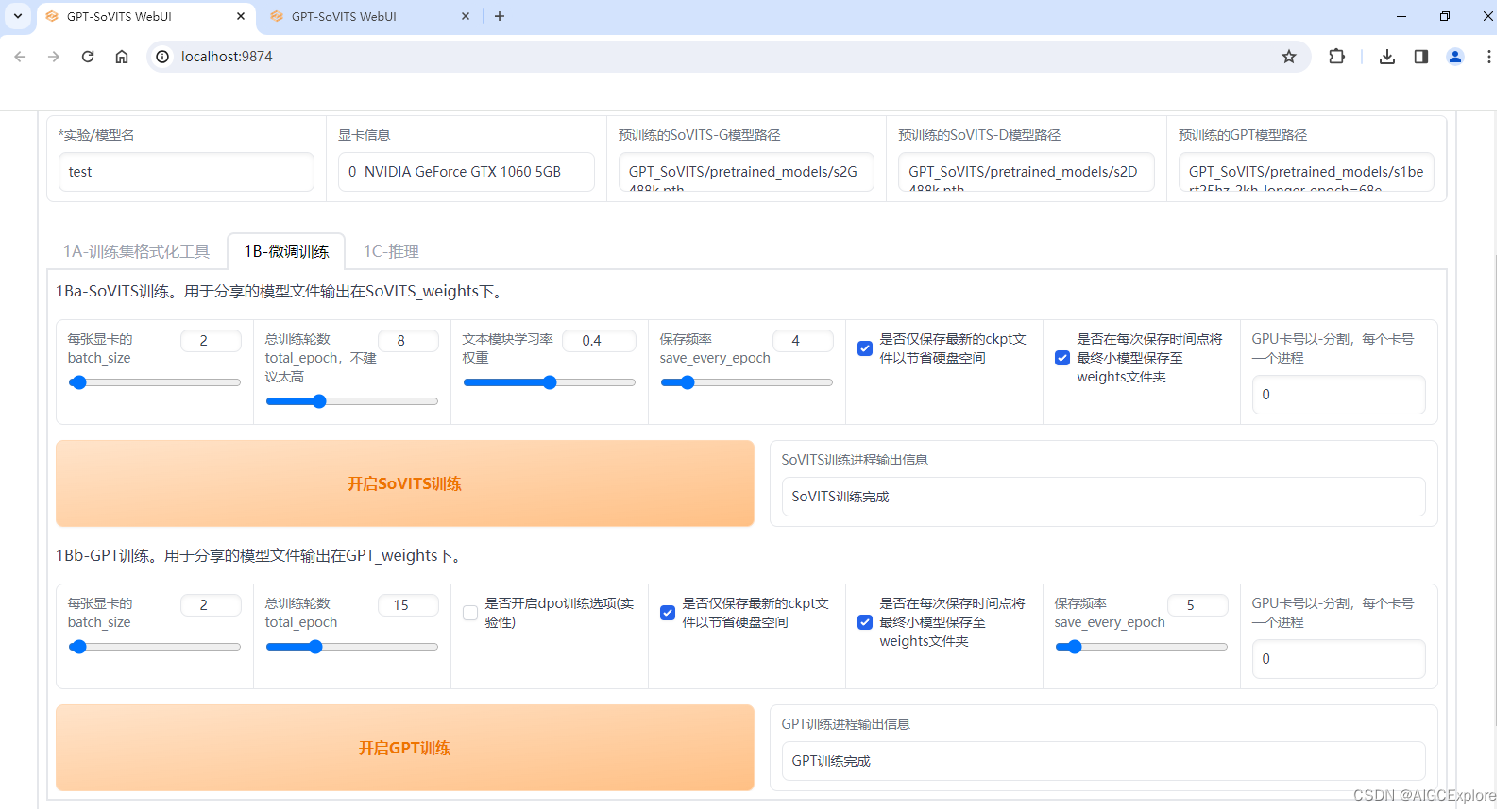Open the extensions puzzle icon
Viewport: 1511px width, 812px height.
pyautogui.click(x=1336, y=57)
